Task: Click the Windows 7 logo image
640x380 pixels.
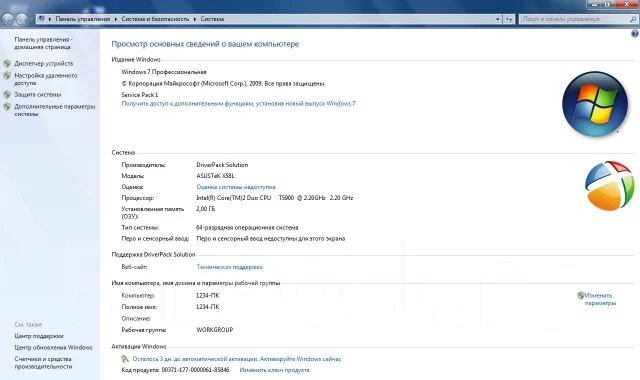Action: 595,104
